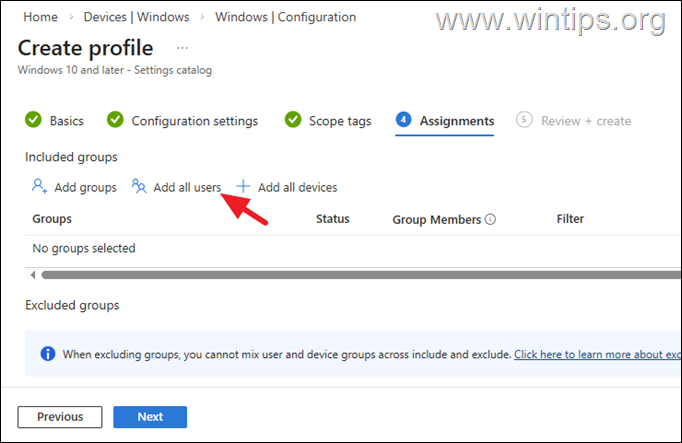Viewport: 682px width, 443px height.
Task: Click the Filter column header
Action: coord(570,219)
